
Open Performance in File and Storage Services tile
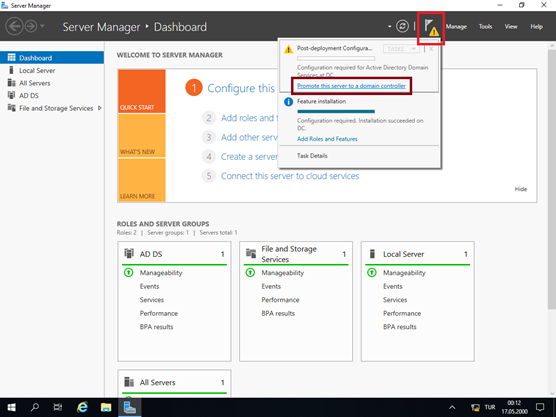280,300
